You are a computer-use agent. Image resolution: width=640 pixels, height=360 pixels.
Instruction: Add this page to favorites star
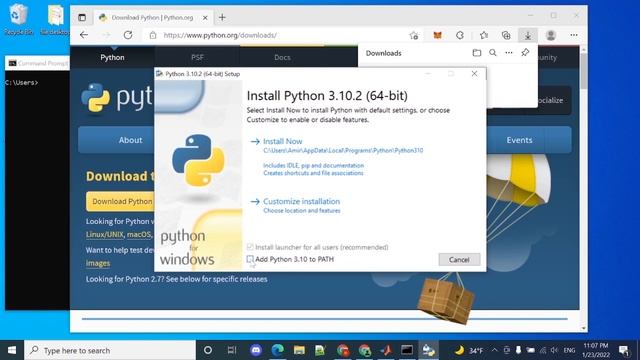click(414, 36)
